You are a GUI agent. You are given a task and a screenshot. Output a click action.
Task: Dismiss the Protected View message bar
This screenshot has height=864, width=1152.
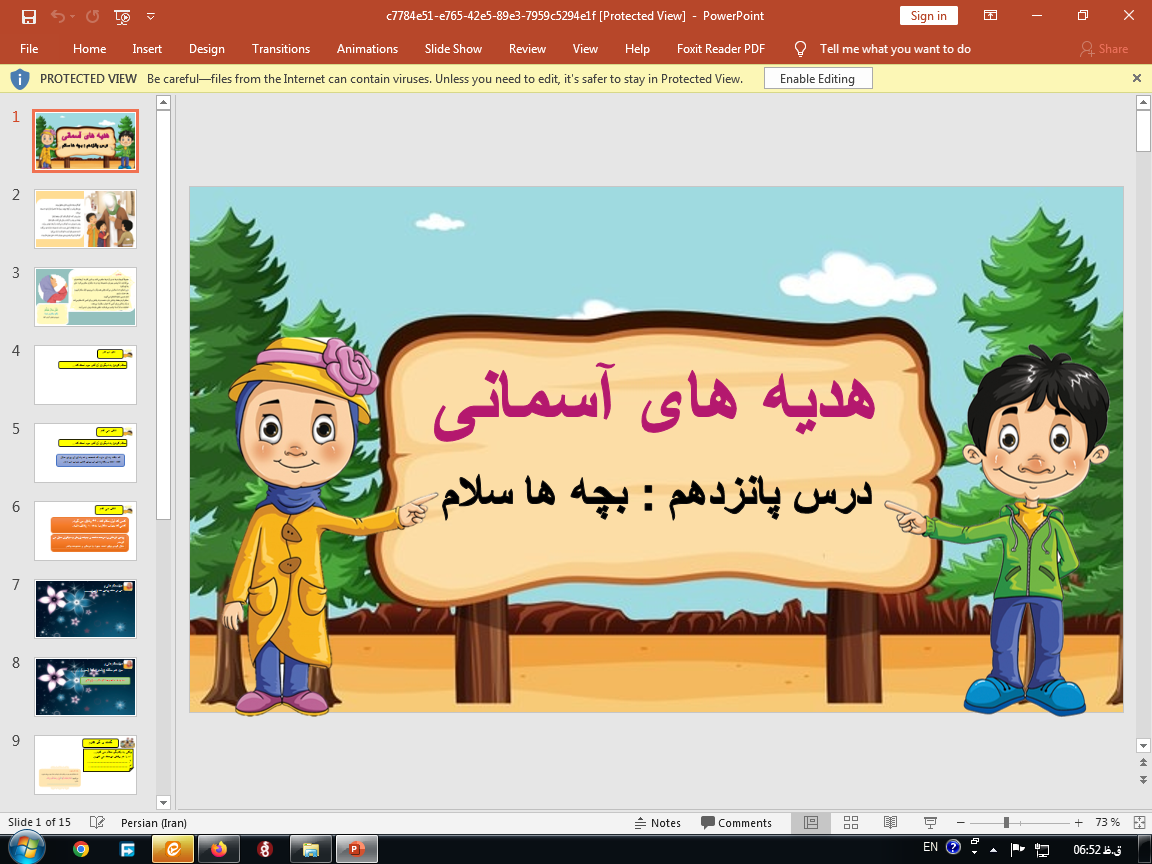click(1137, 78)
